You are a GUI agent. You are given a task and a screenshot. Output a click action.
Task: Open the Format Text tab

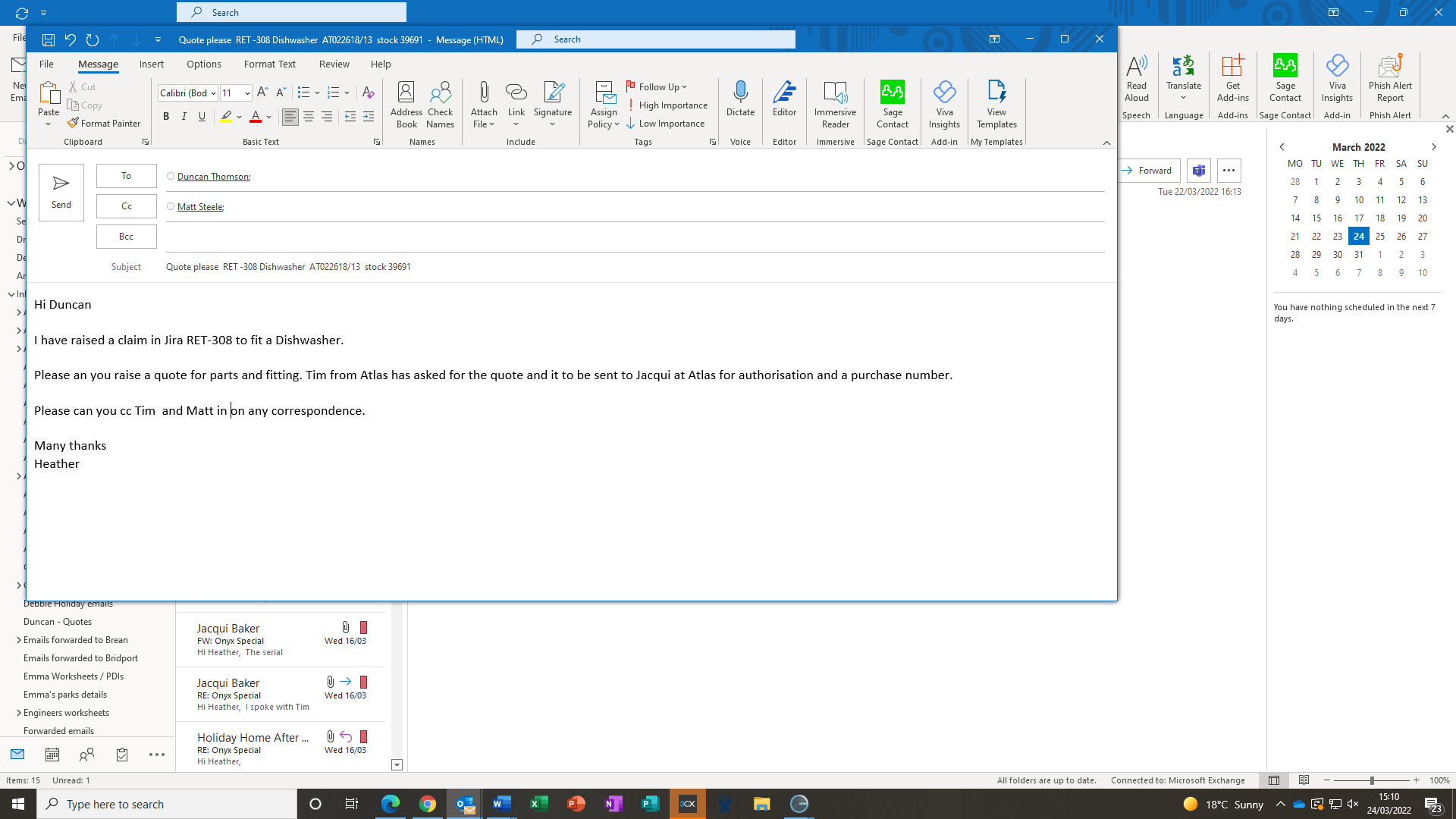tap(269, 64)
